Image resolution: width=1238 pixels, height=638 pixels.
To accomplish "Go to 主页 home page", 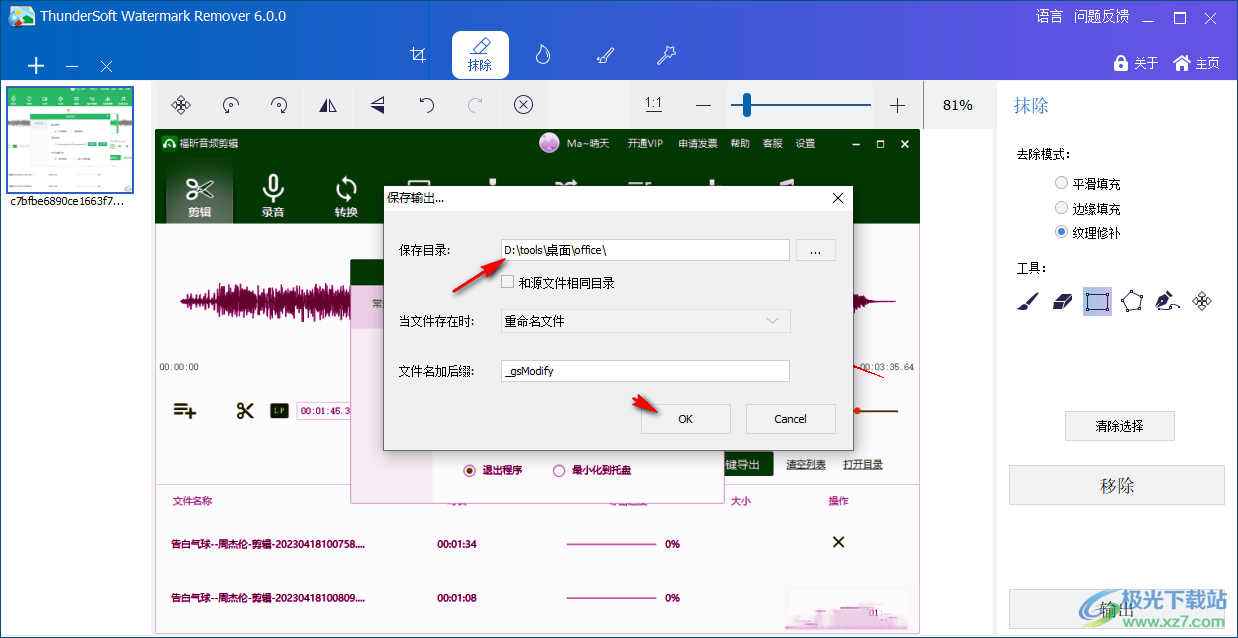I will (x=1196, y=63).
